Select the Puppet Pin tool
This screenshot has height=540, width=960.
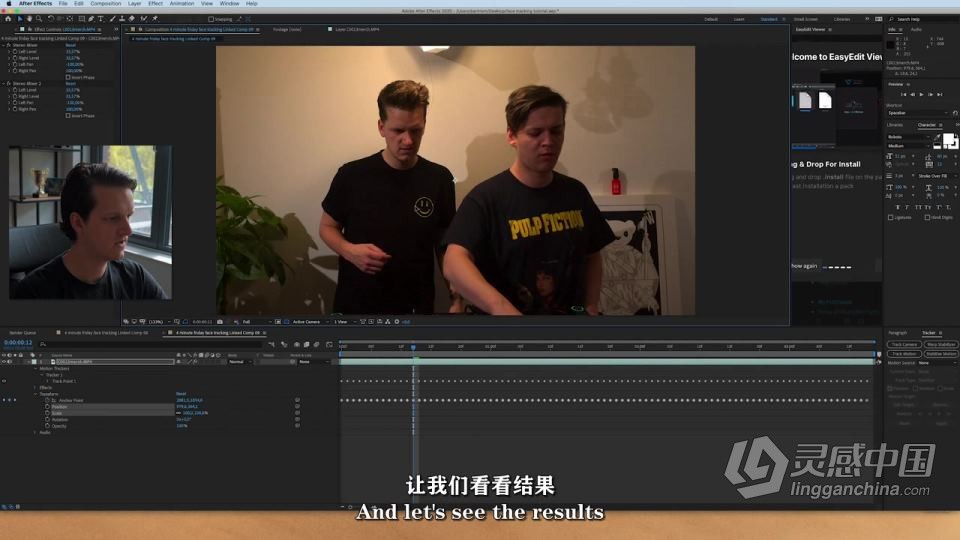[x=155, y=19]
